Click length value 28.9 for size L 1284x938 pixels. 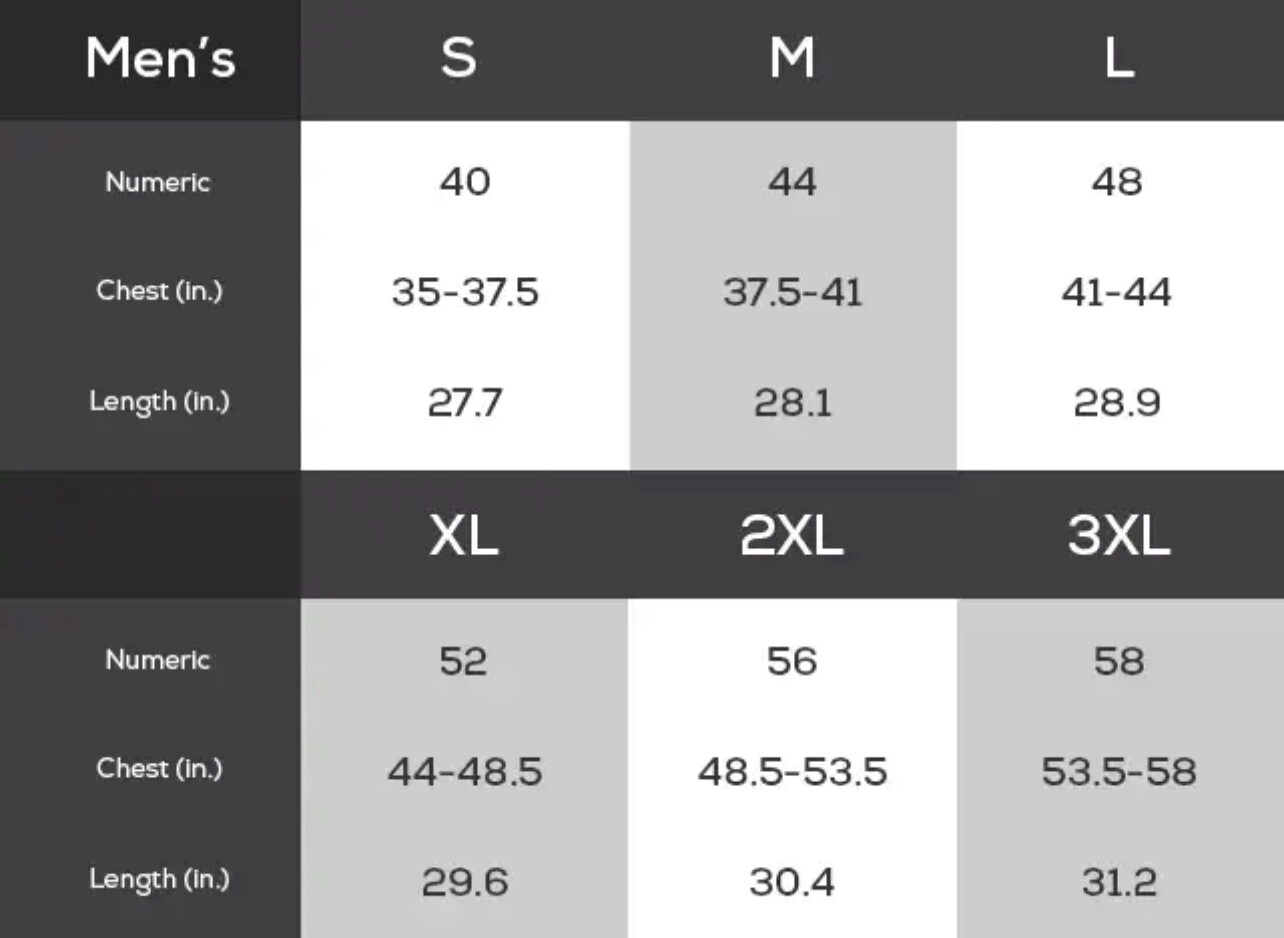pos(1117,403)
